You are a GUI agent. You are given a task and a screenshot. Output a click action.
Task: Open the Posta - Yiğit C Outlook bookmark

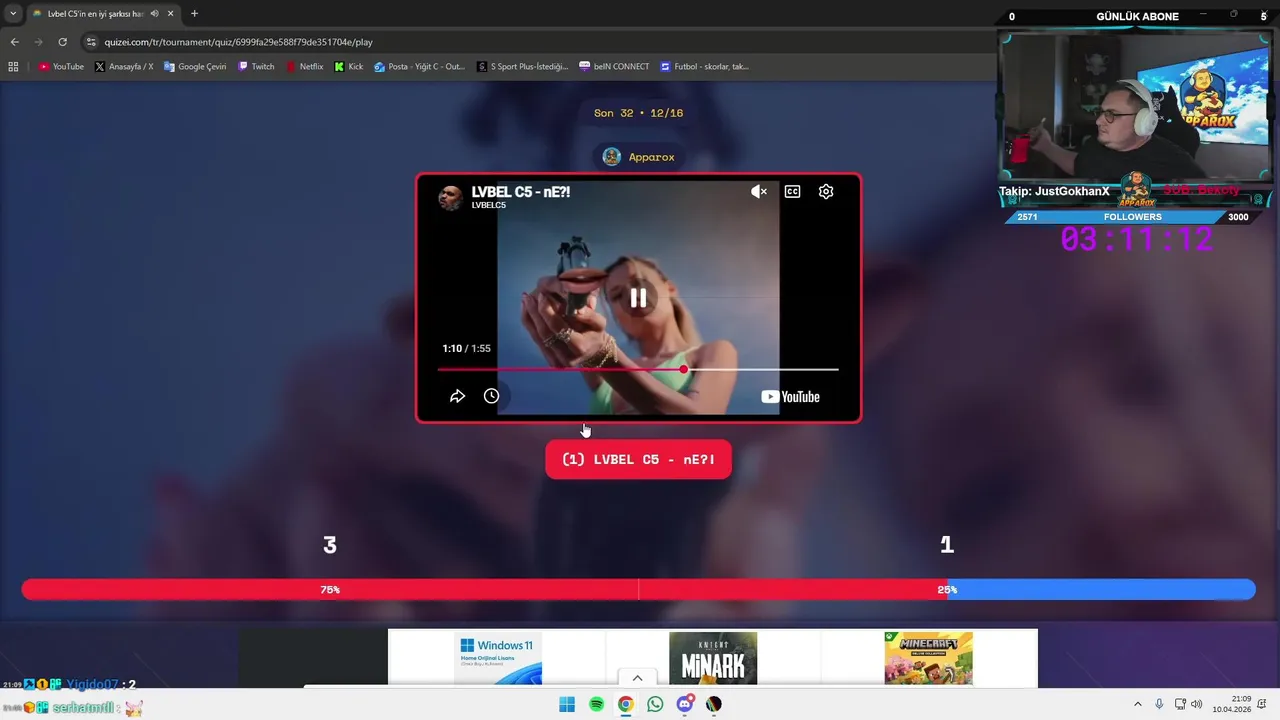click(x=420, y=66)
